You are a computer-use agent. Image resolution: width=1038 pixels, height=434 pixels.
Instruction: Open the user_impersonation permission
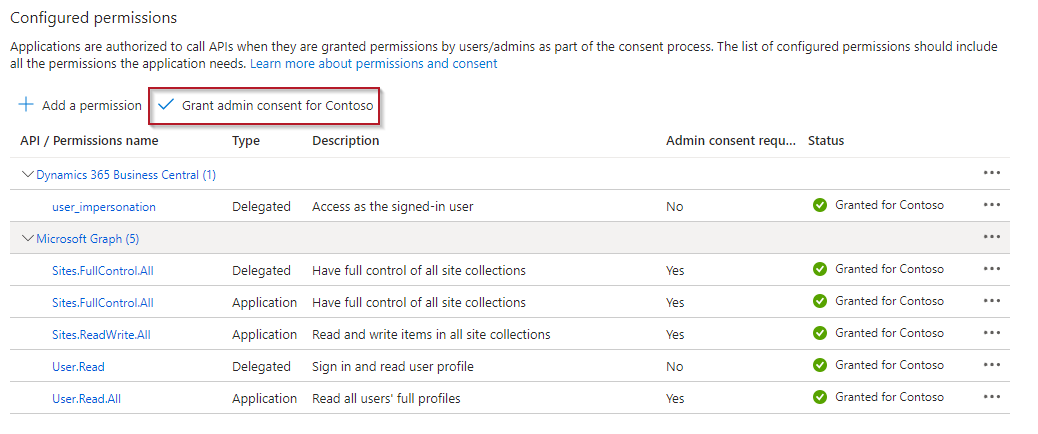click(103, 207)
